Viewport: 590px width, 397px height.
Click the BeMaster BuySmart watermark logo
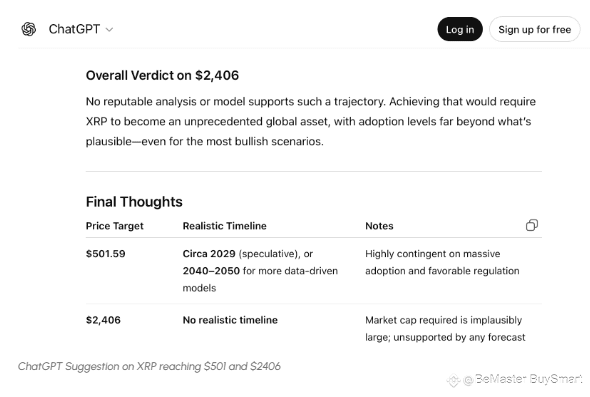[x=453, y=380]
